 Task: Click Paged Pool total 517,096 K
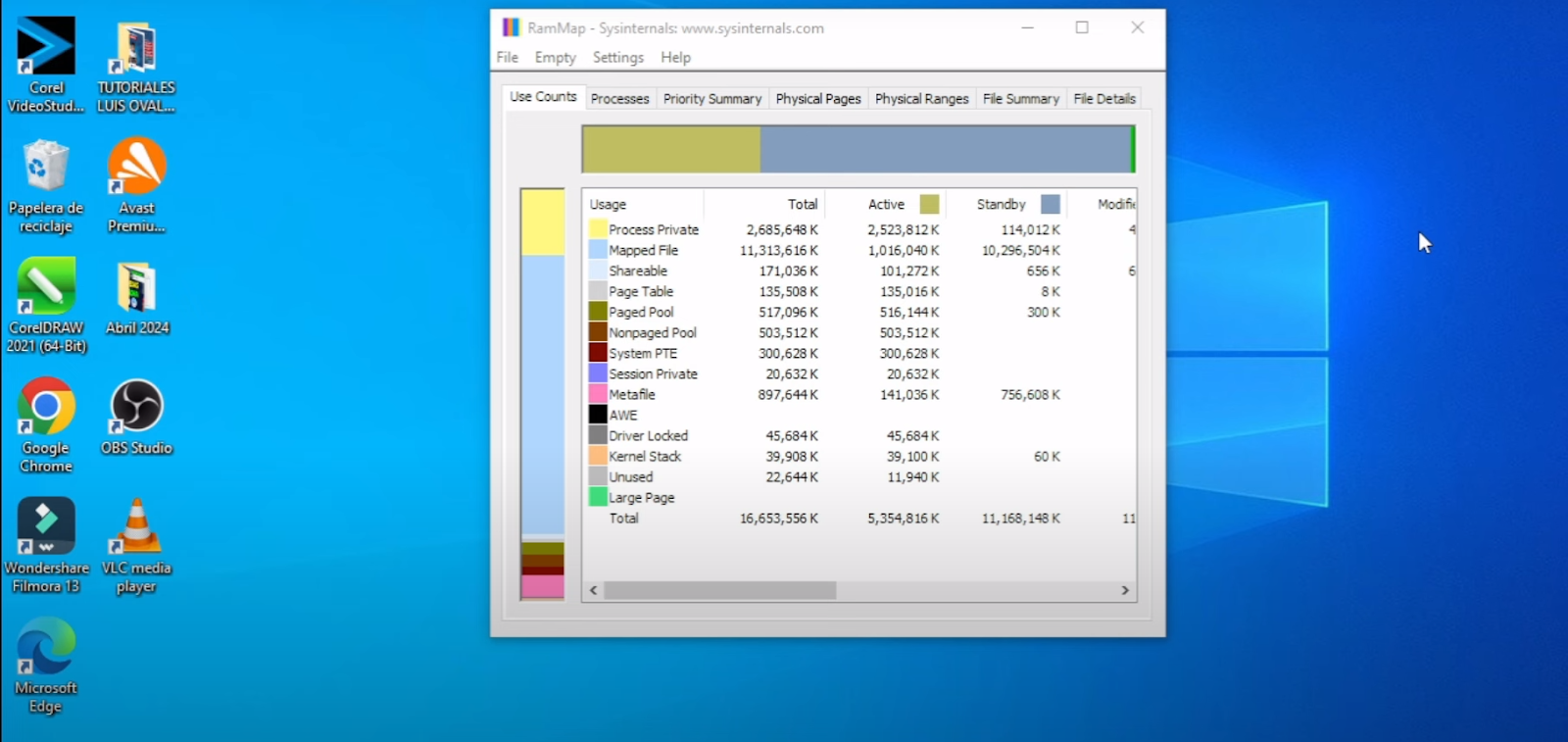pyautogui.click(x=788, y=312)
